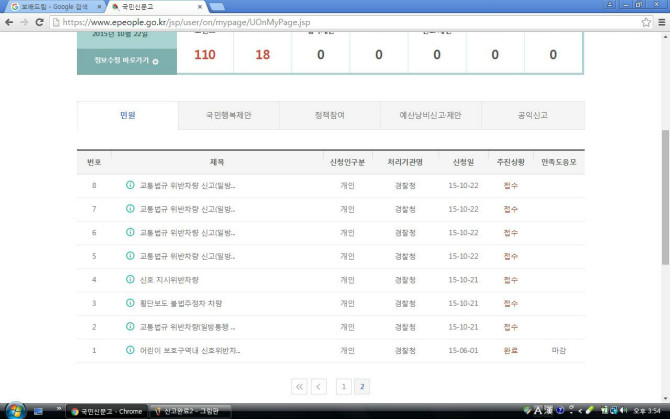Viewport: 670px width, 419px height.
Task: Click the scrollbar down arrow
Action: click(665, 398)
